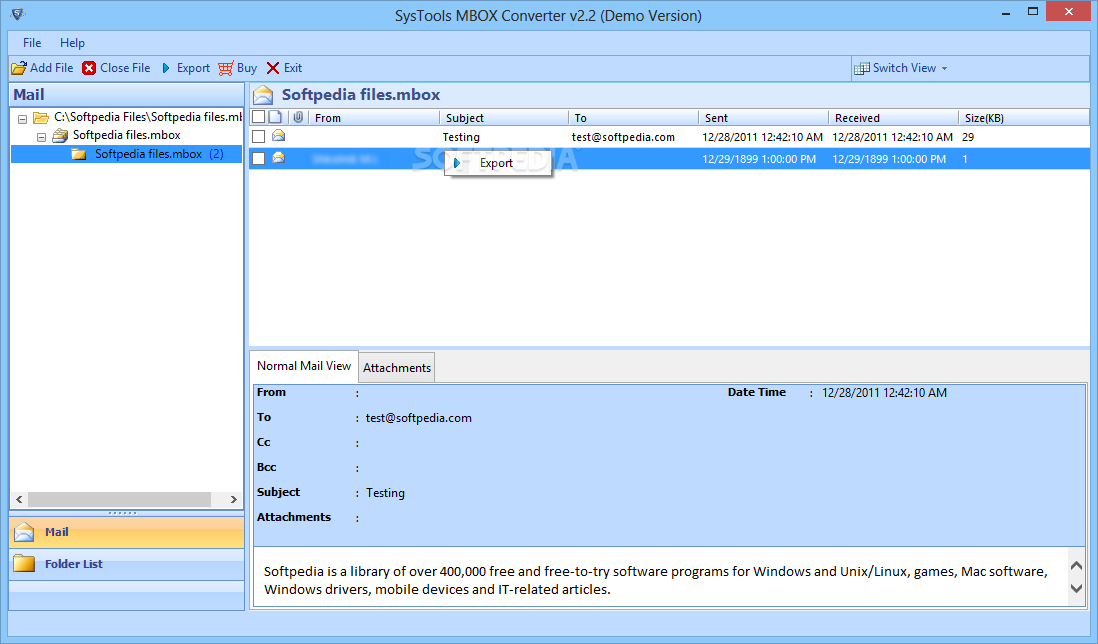
Task: Select the Folder List pane button
Action: click(127, 564)
